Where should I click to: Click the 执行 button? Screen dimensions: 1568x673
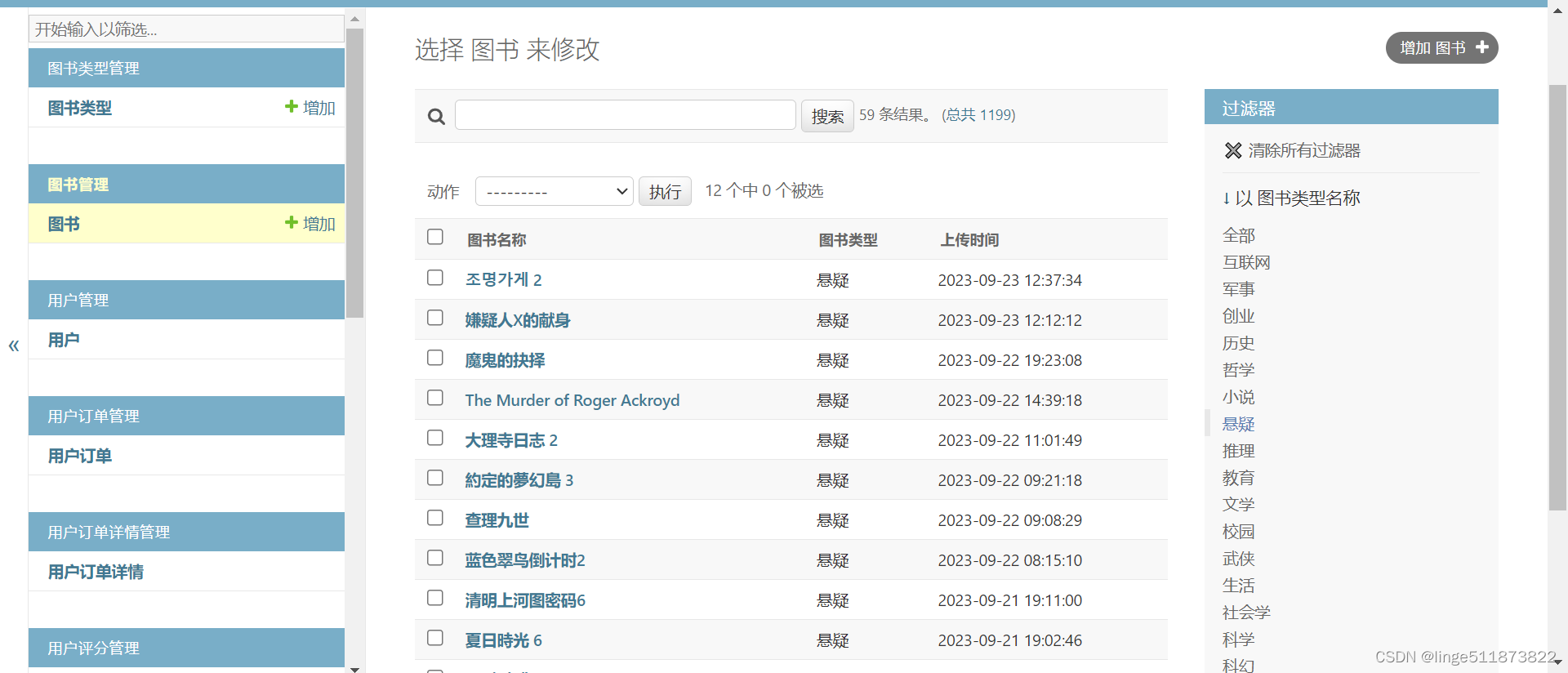click(x=665, y=191)
